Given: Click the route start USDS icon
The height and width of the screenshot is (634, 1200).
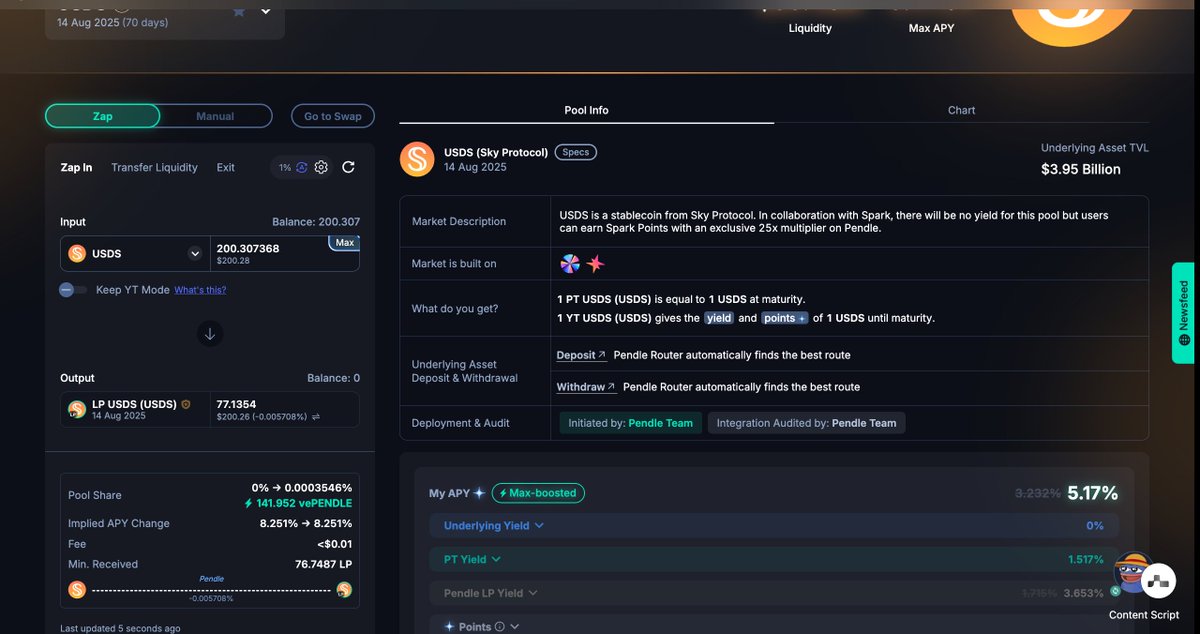Looking at the screenshot, I should coord(77,590).
